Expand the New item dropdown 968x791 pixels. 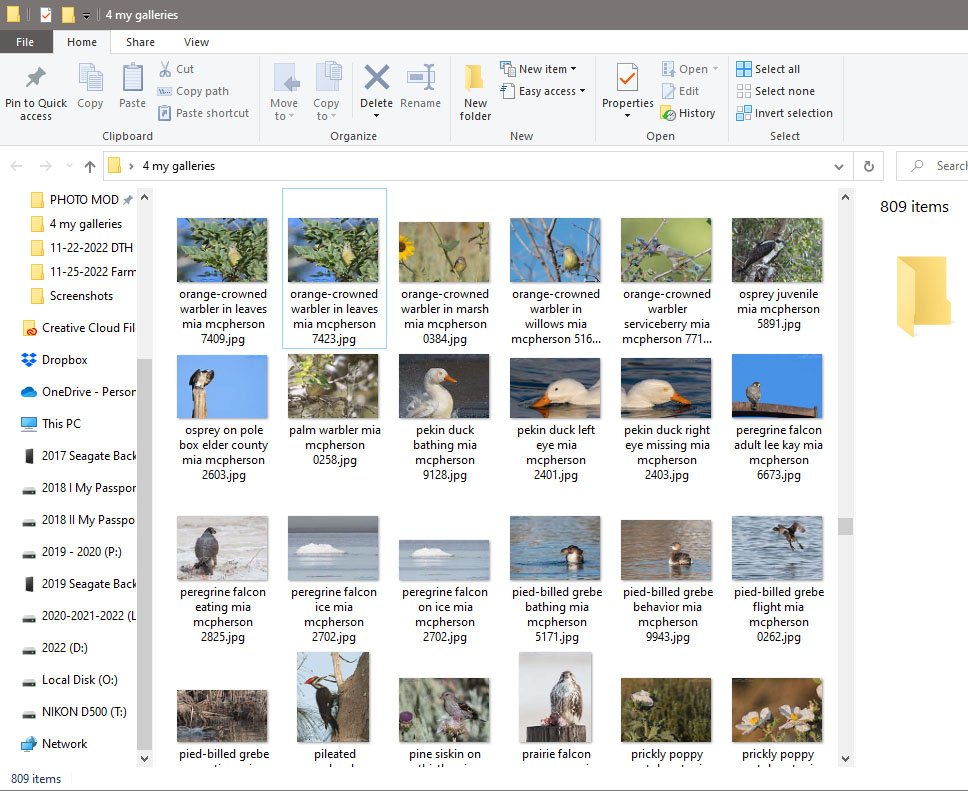click(540, 68)
